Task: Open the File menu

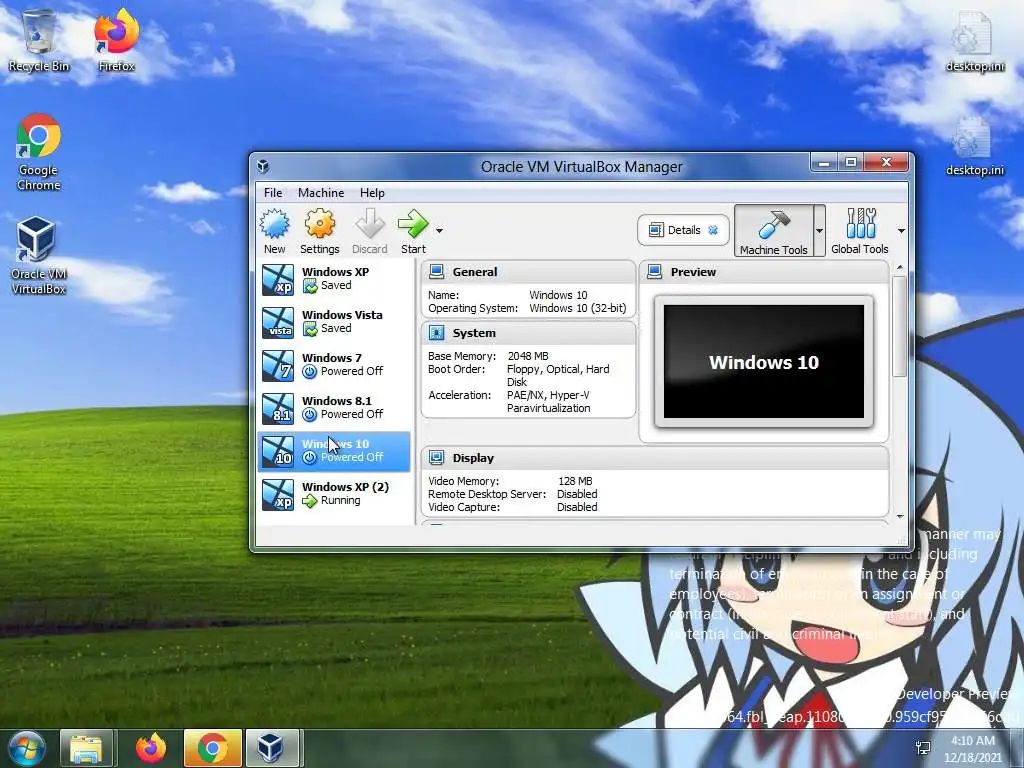Action: [273, 193]
